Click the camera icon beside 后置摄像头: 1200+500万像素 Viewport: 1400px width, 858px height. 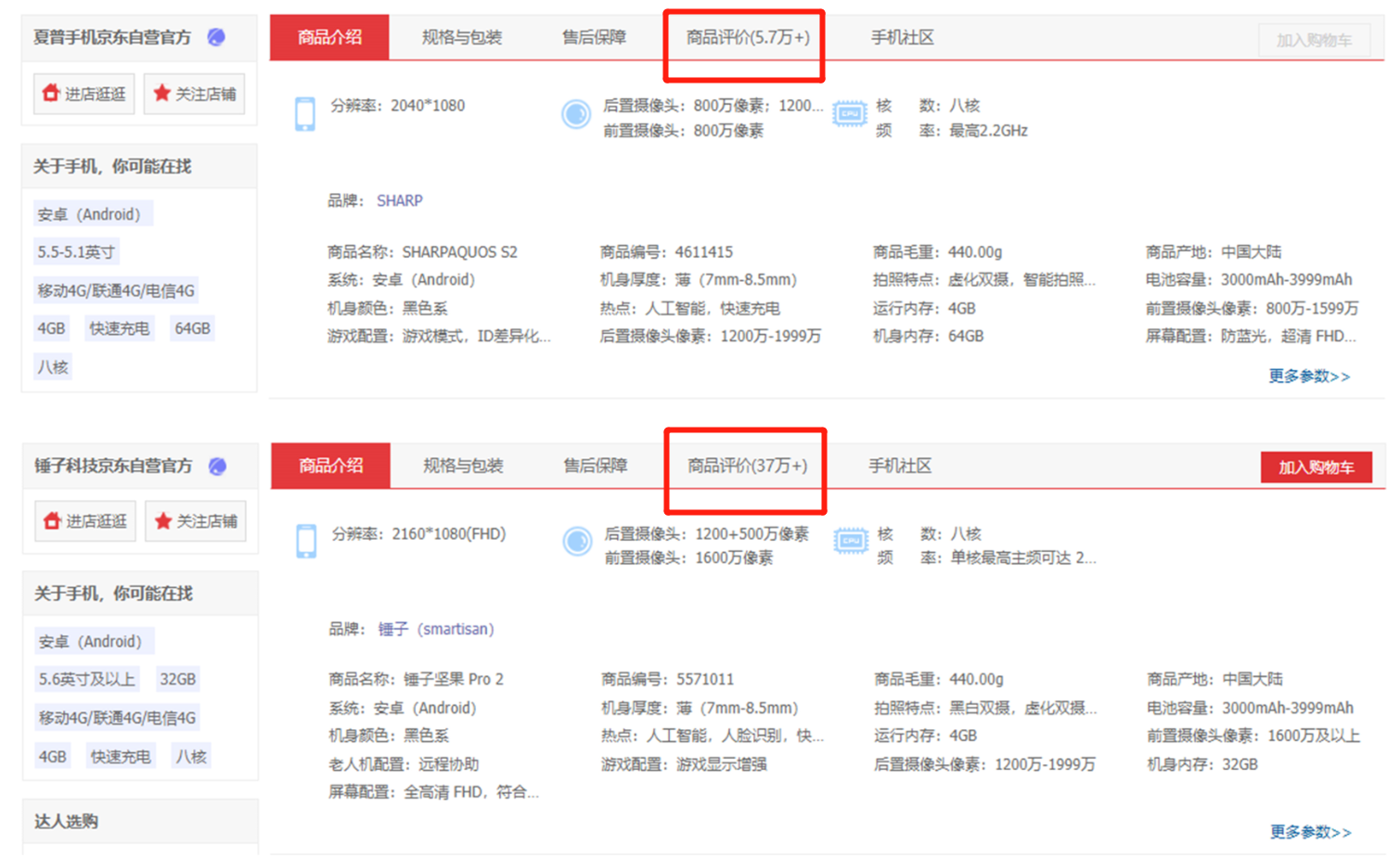[577, 542]
